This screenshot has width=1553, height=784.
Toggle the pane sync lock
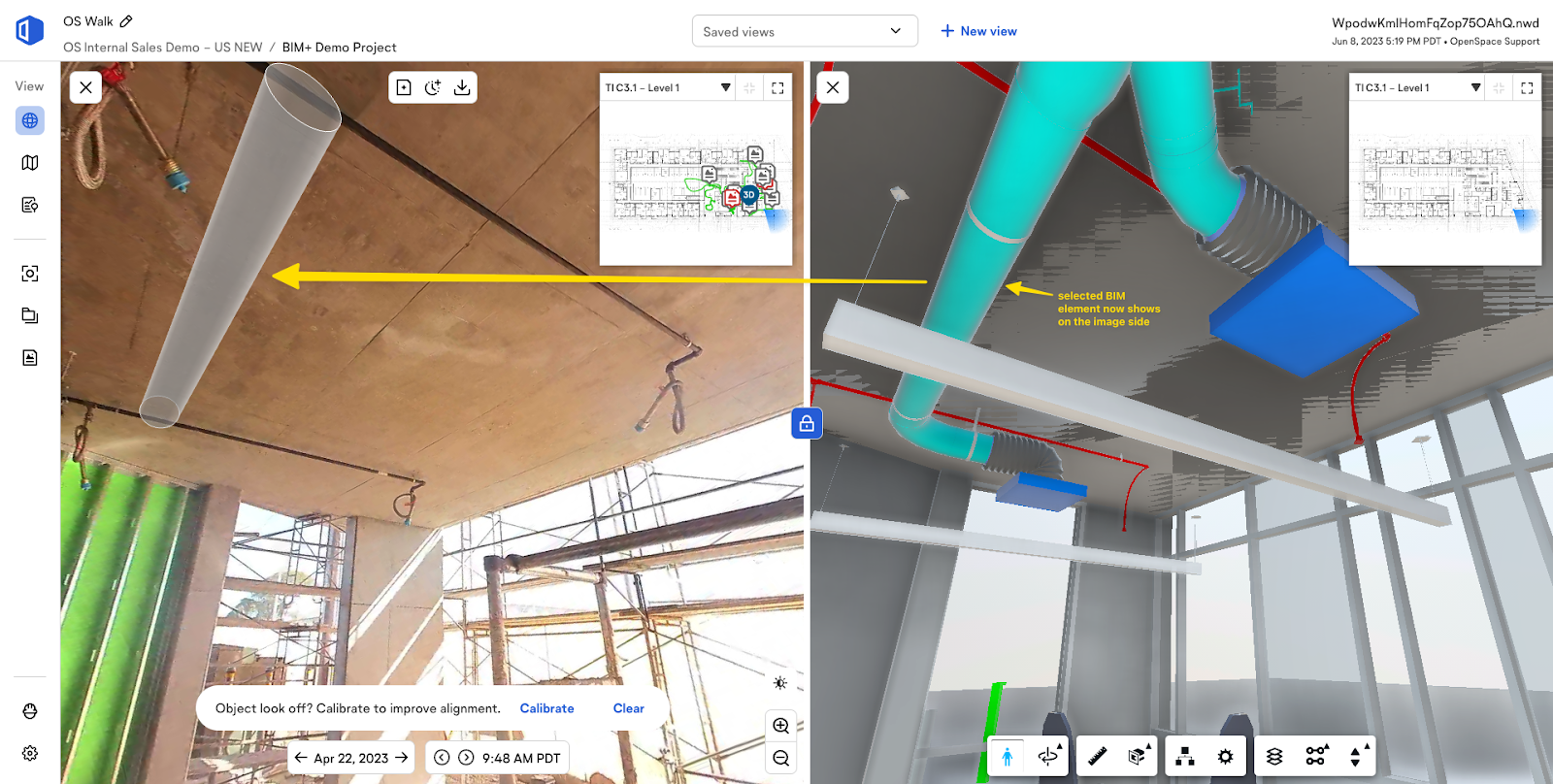807,423
